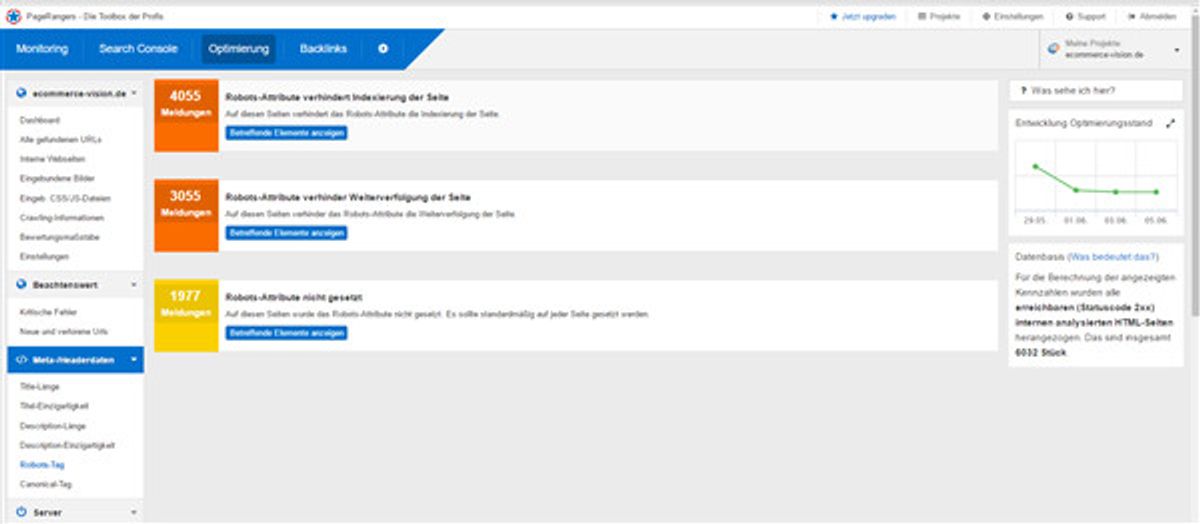Click Abmelden to log out
This screenshot has width=1200, height=524.
coord(1158,17)
